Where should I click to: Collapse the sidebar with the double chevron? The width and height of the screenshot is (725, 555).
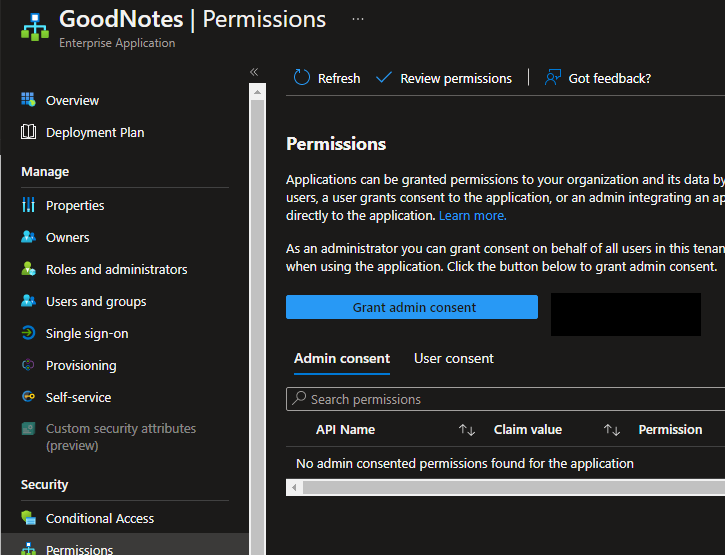tap(254, 72)
